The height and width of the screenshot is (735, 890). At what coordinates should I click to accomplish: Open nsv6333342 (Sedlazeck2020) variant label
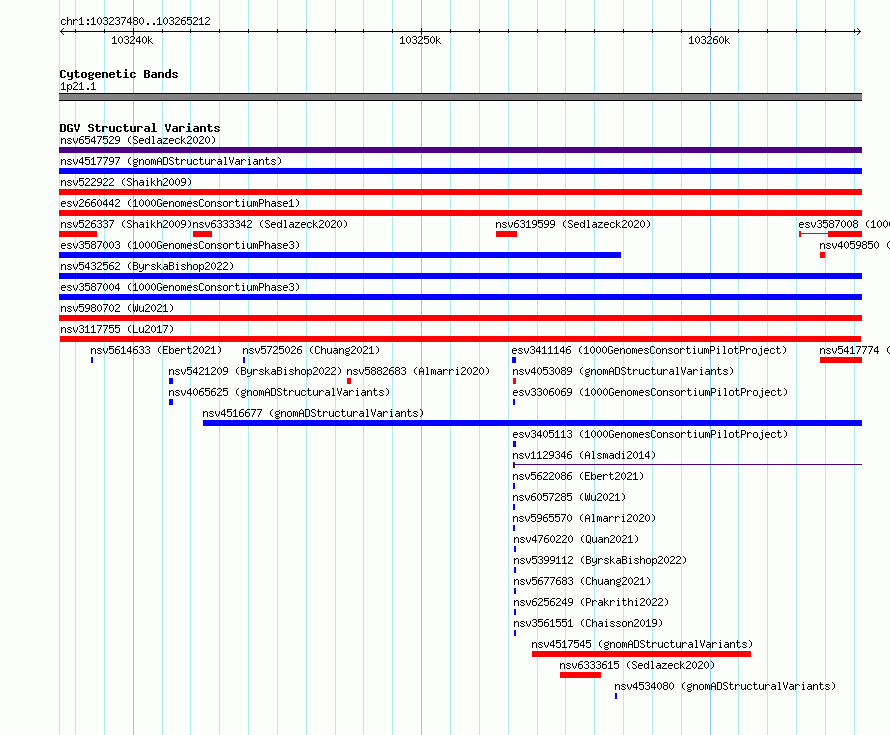(x=270, y=224)
